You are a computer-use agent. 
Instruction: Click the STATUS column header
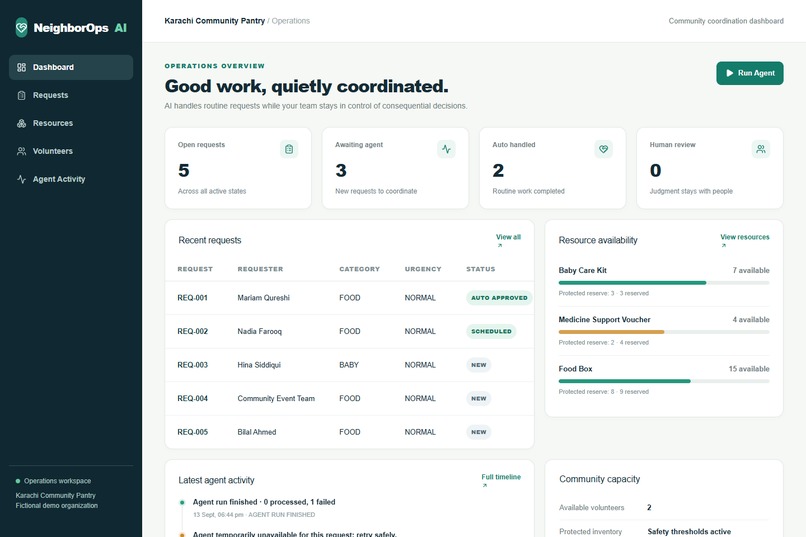481,269
